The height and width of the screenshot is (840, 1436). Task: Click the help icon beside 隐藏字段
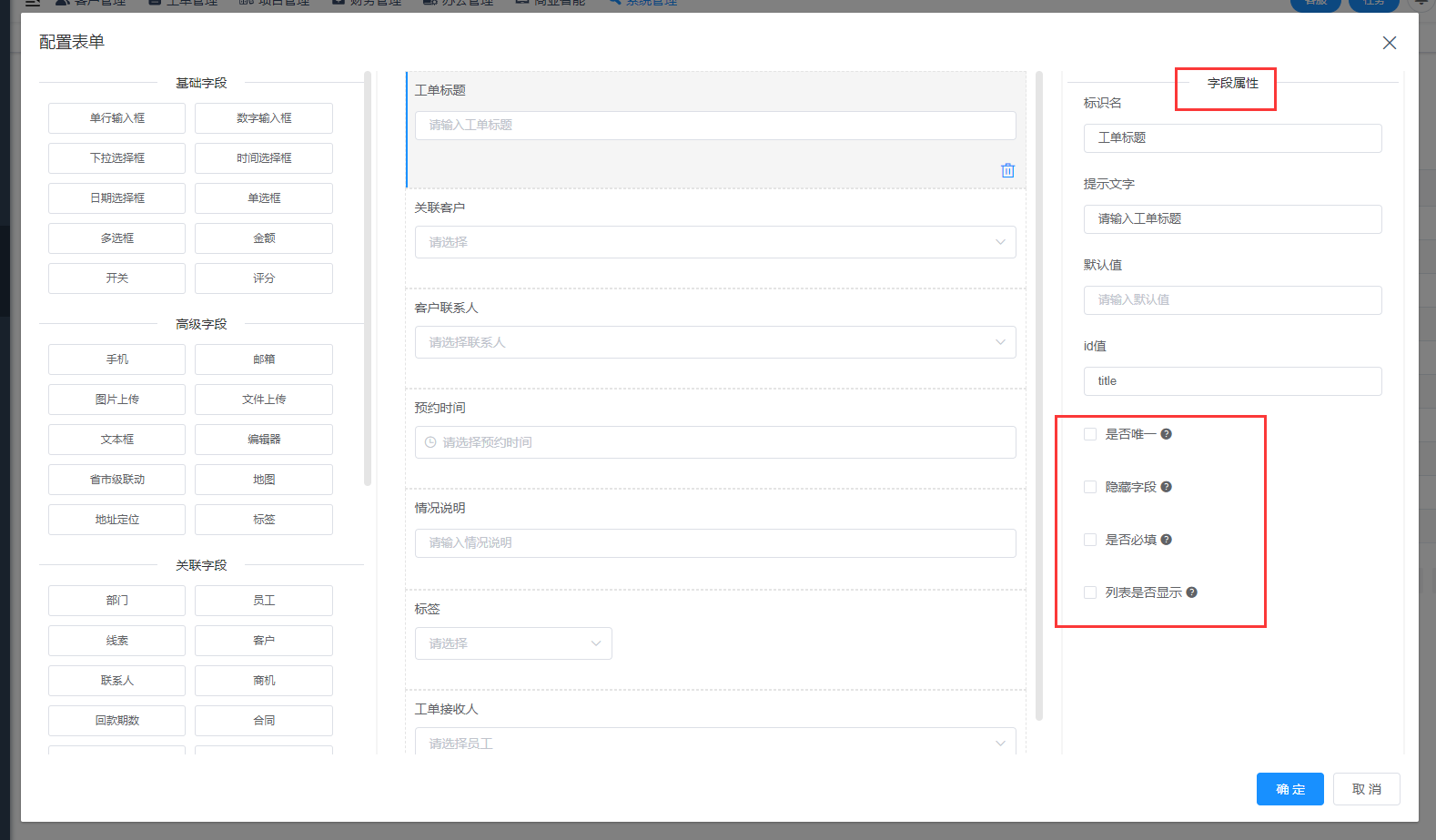point(1166,487)
